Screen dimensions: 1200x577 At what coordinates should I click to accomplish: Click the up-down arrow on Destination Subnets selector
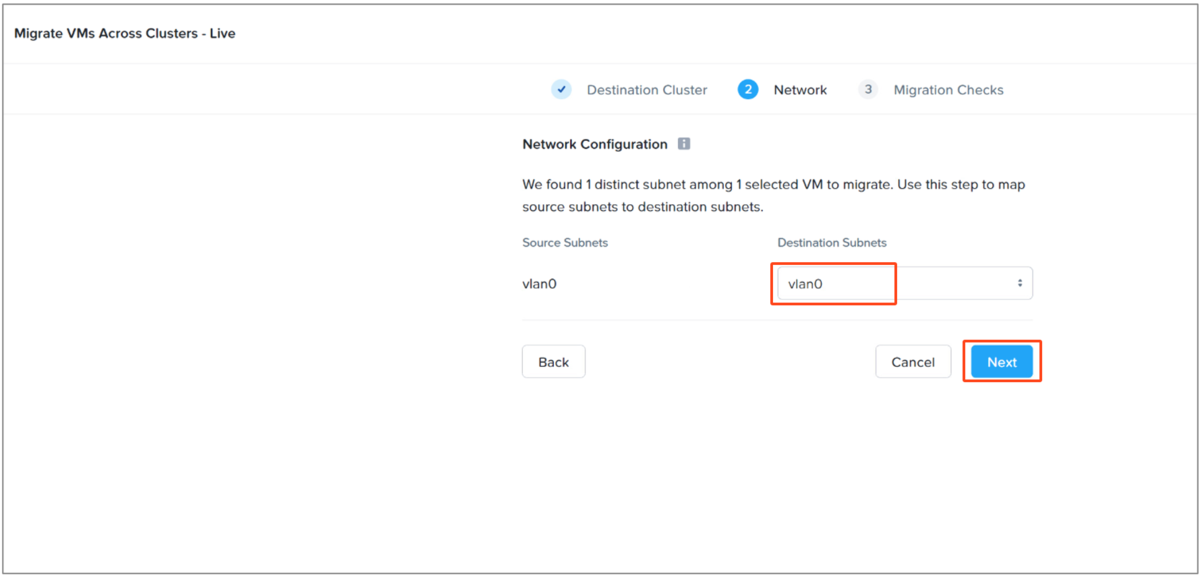pyautogui.click(x=1020, y=283)
